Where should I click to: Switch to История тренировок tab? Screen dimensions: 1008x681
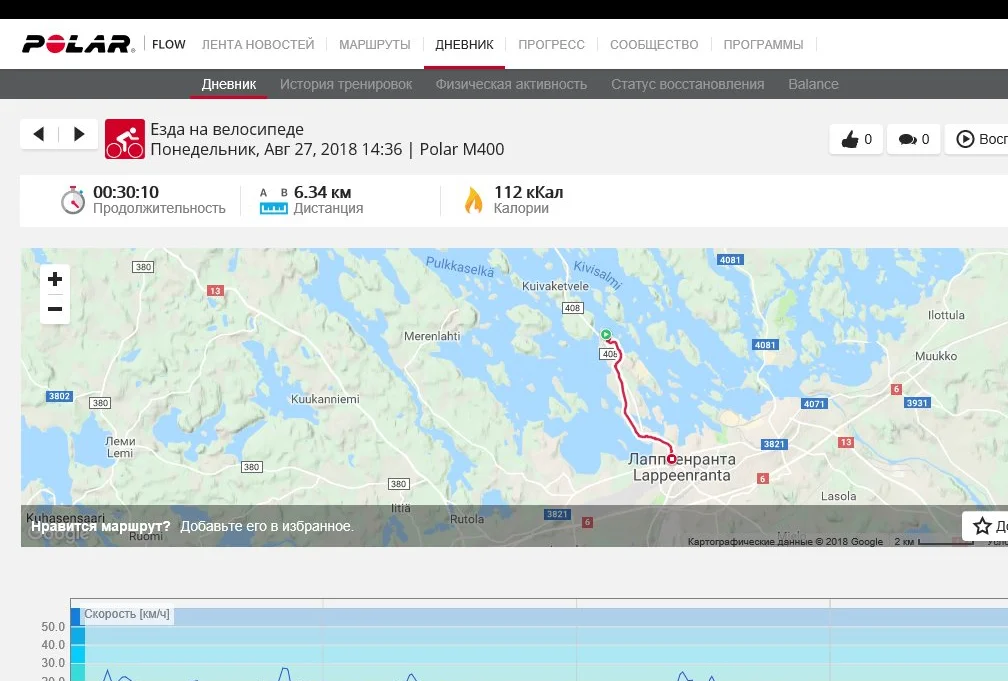click(x=346, y=84)
